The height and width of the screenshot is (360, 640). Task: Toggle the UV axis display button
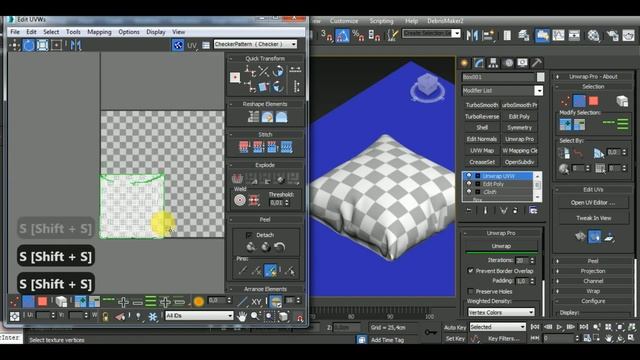[192, 45]
